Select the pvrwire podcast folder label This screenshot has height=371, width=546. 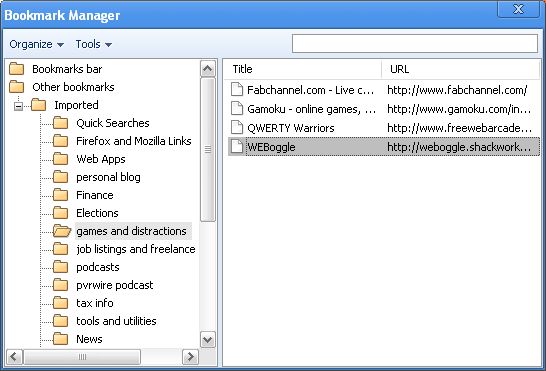click(x=115, y=285)
